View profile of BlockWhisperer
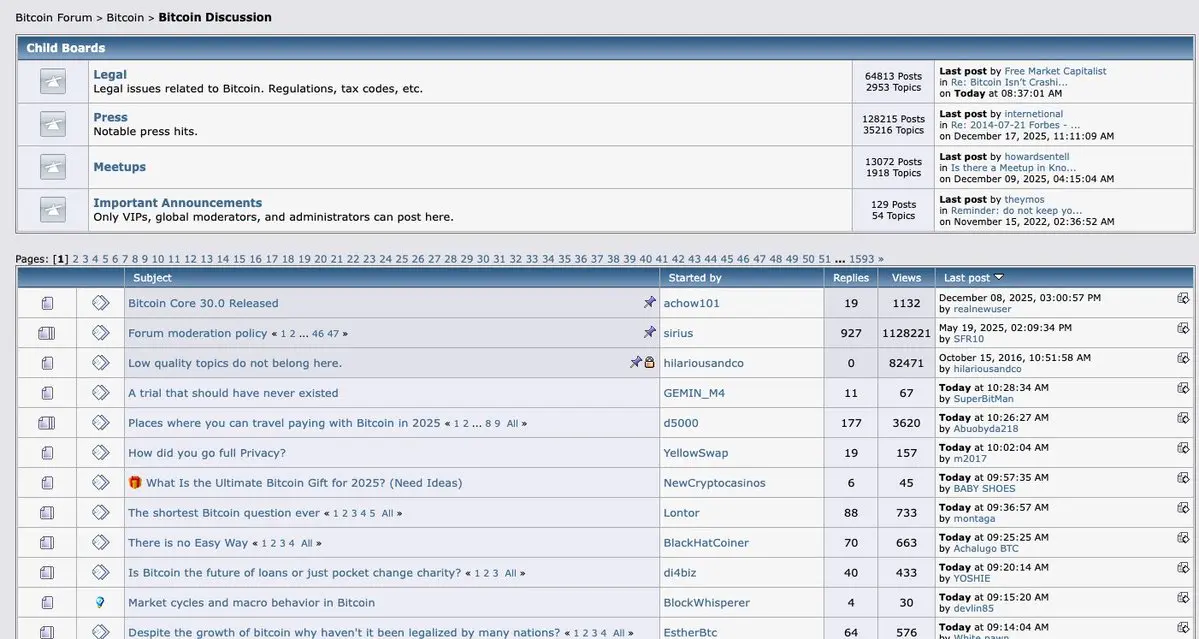1199x639 pixels. point(707,603)
